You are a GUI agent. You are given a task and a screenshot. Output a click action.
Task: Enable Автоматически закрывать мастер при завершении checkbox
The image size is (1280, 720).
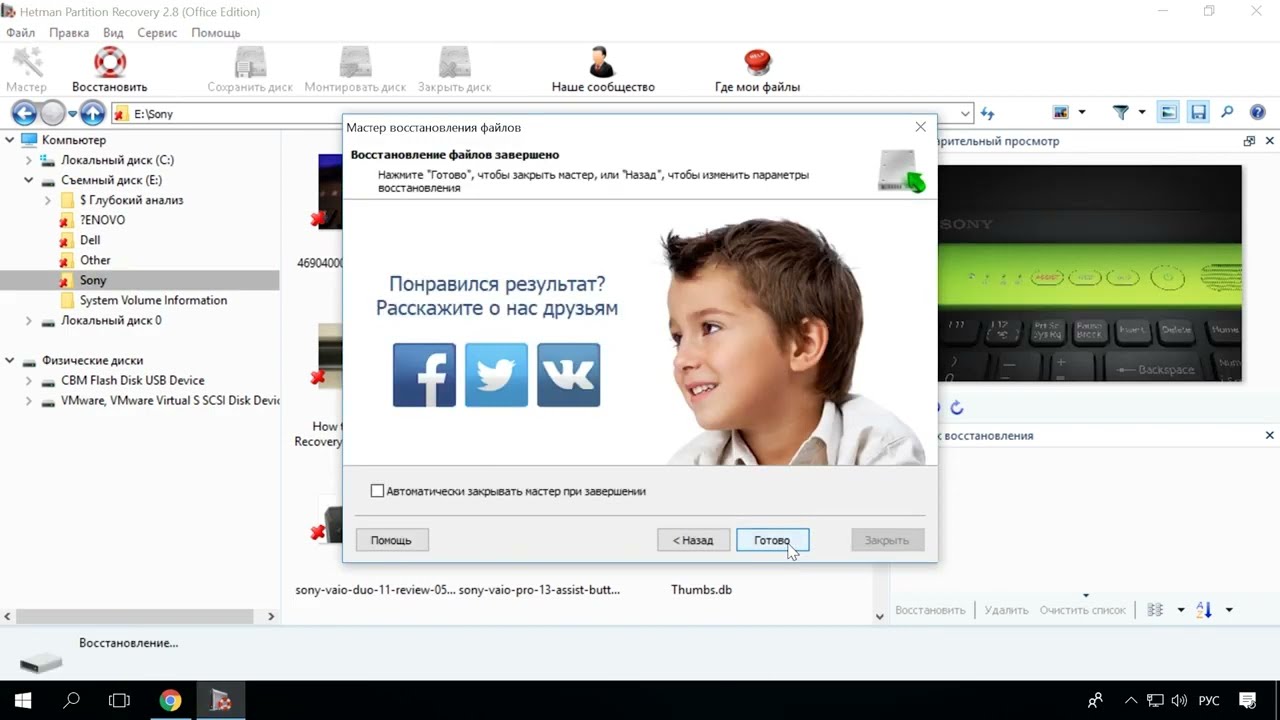[x=377, y=491]
